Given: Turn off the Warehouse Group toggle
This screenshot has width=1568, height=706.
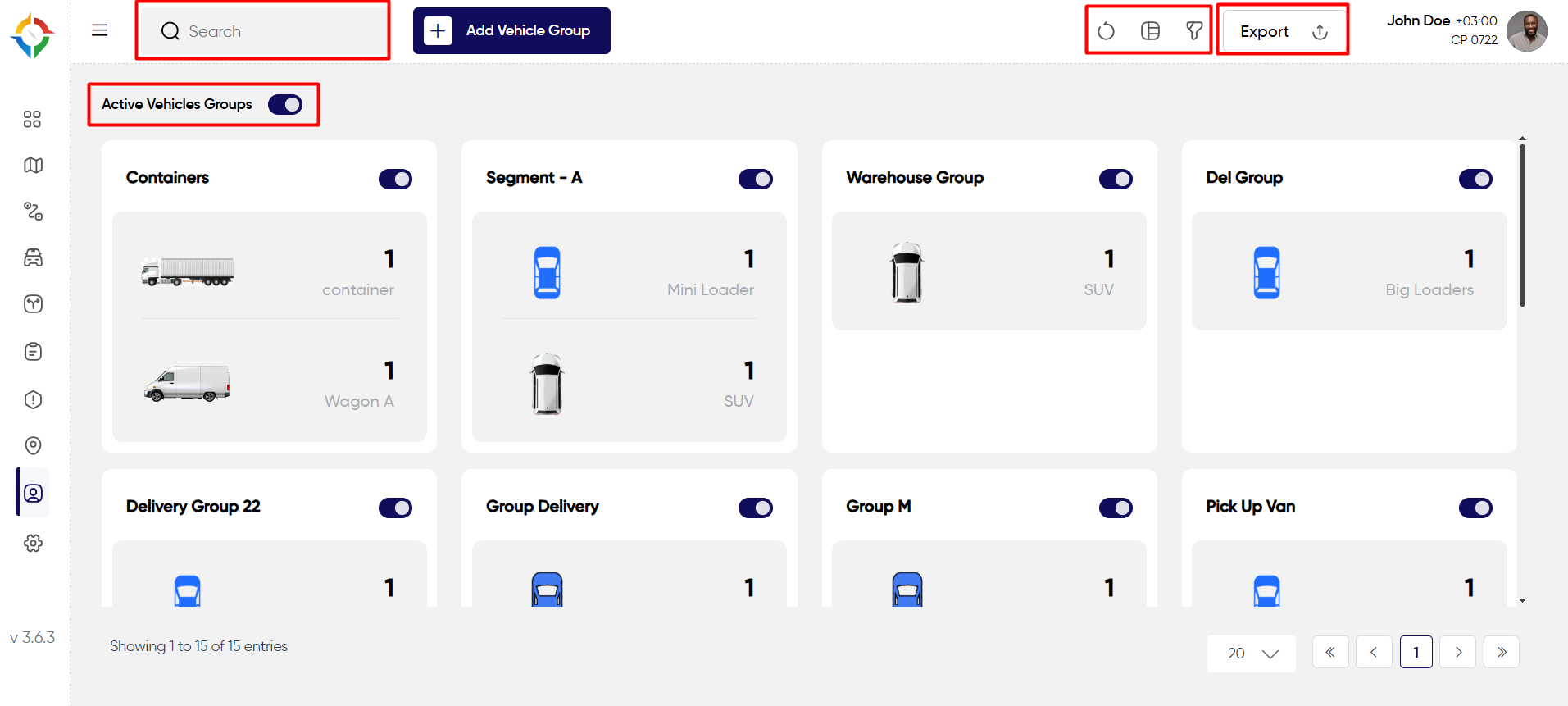Looking at the screenshot, I should 1116,179.
